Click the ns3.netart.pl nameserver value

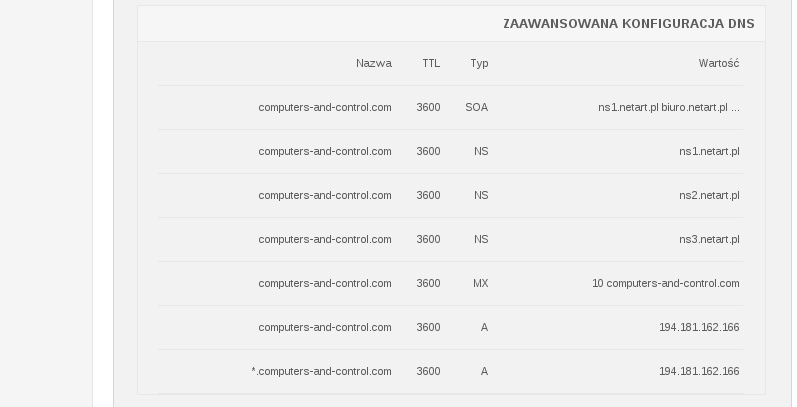click(709, 239)
